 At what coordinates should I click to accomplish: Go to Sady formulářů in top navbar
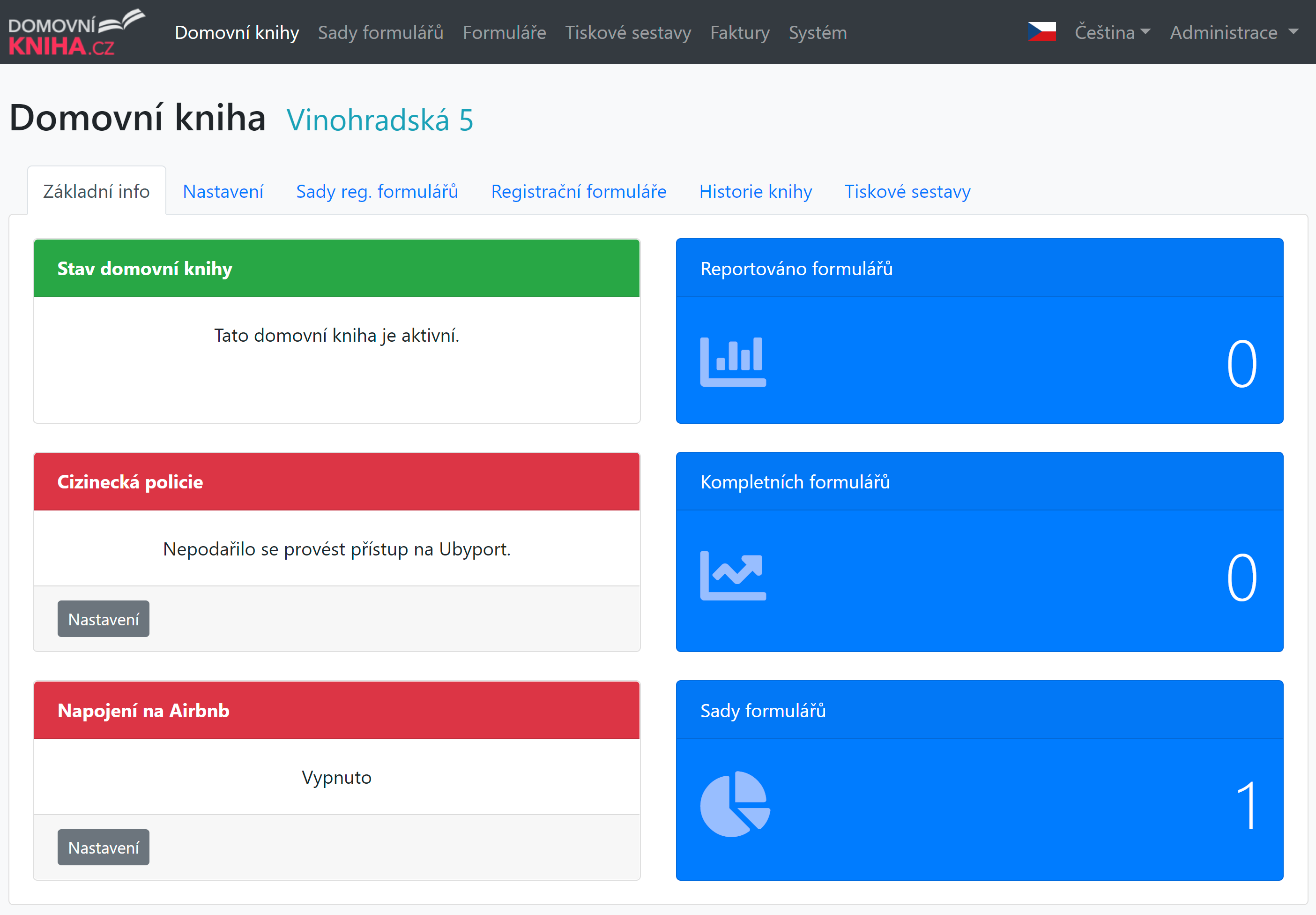(x=380, y=32)
